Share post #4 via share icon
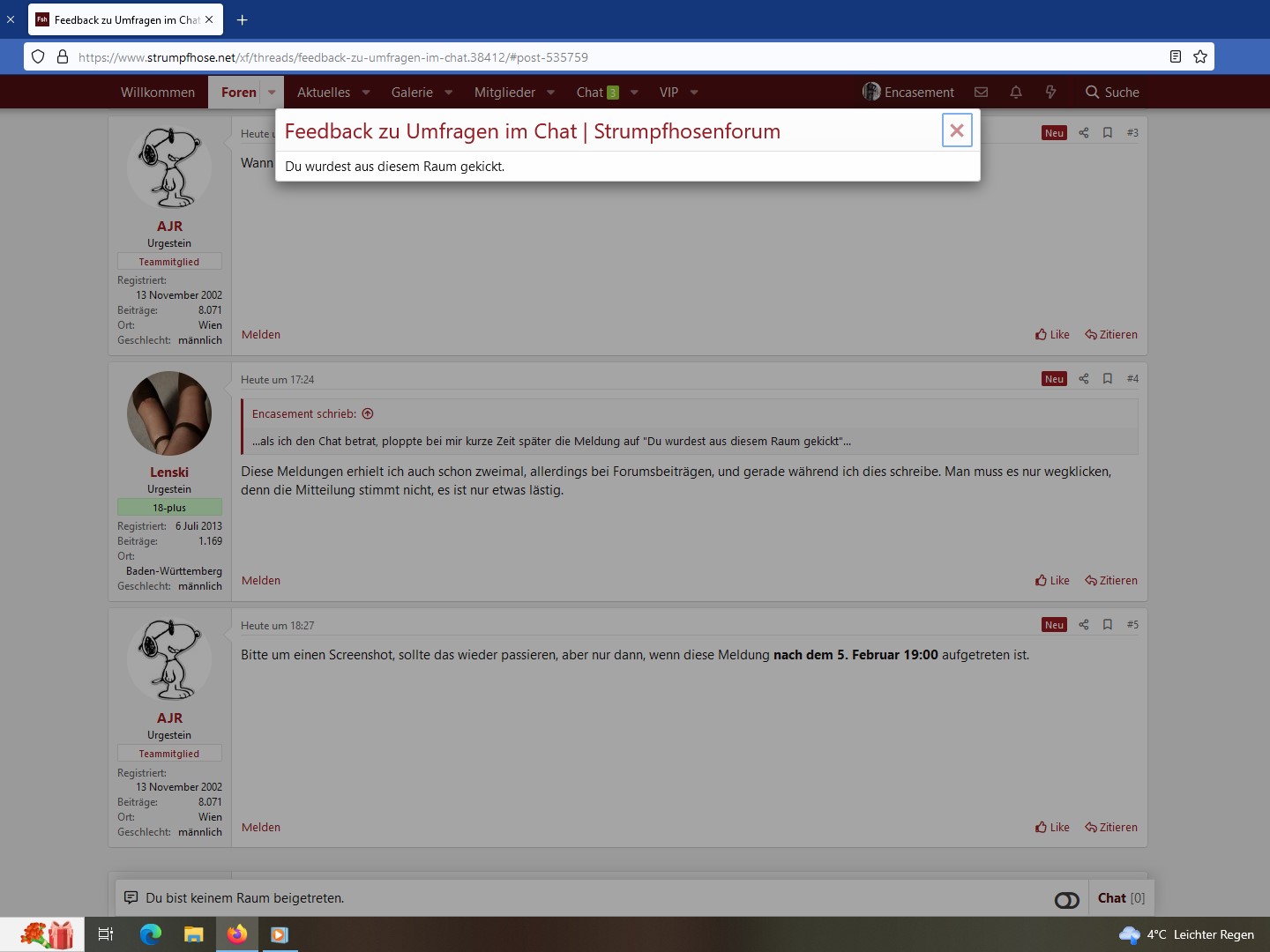Image resolution: width=1270 pixels, height=952 pixels. point(1084,379)
